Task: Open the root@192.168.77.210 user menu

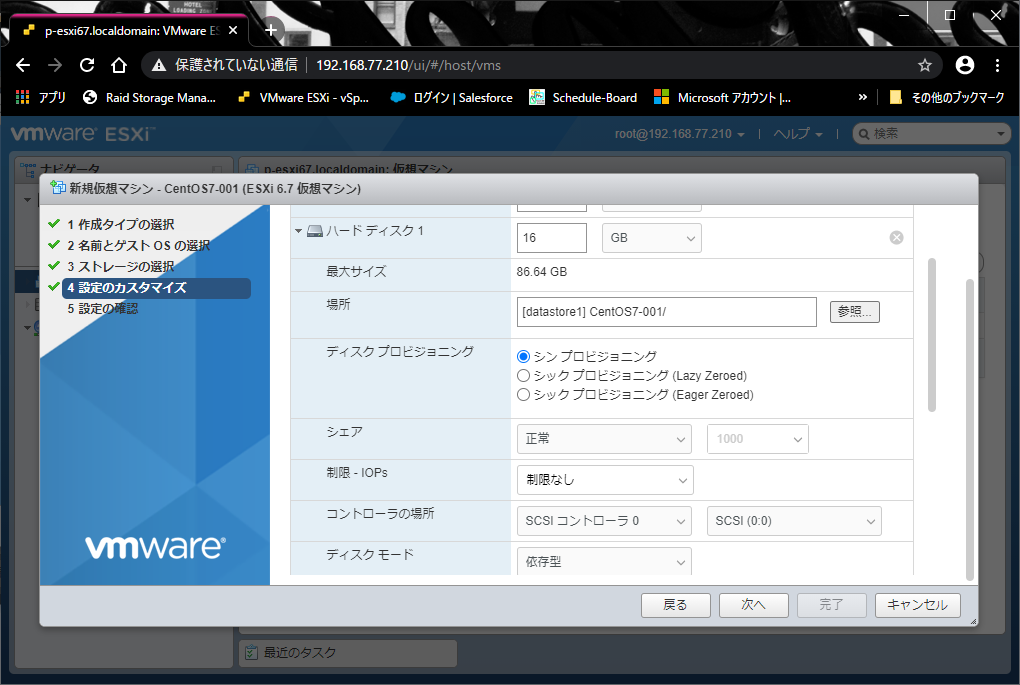Action: [x=679, y=134]
